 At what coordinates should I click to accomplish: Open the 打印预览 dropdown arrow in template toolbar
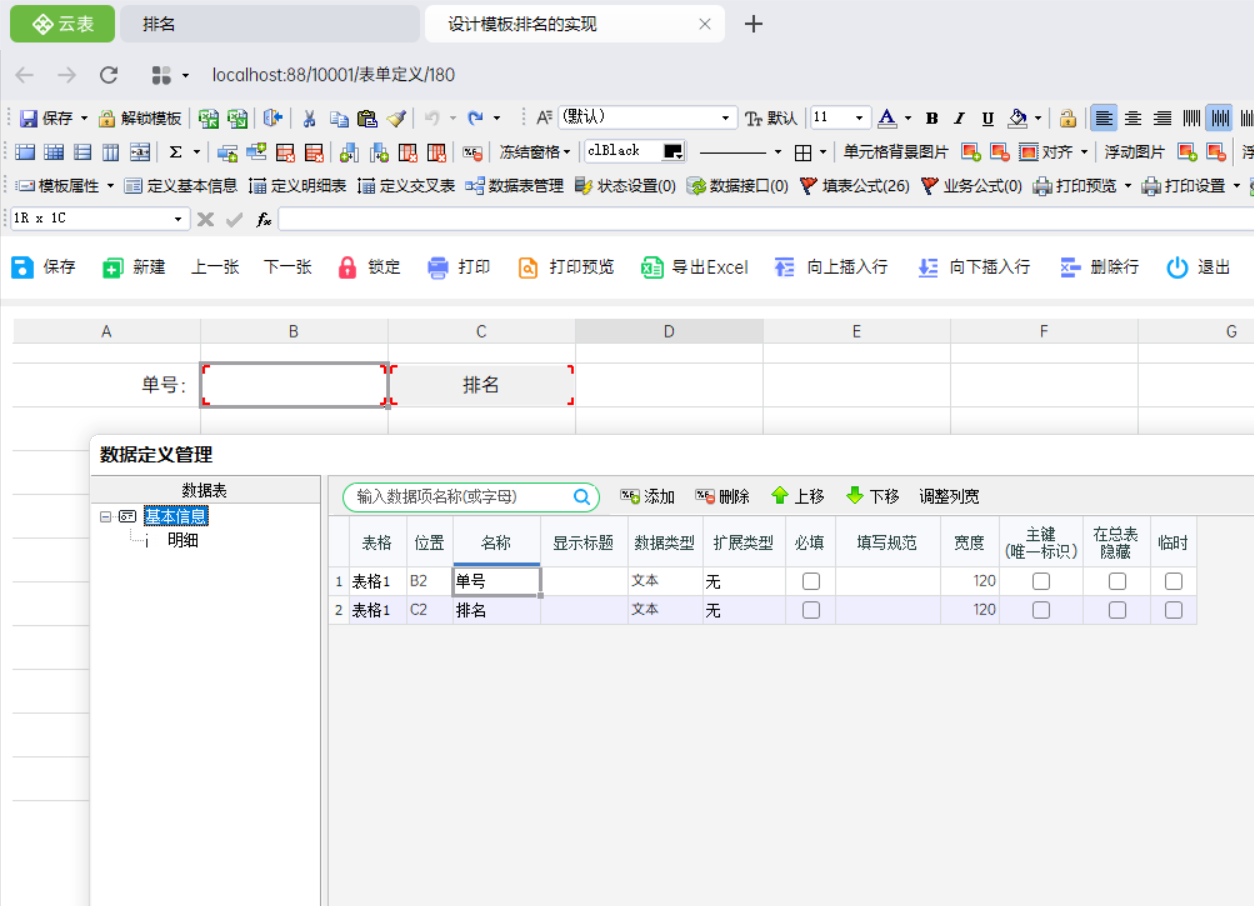(x=1128, y=186)
